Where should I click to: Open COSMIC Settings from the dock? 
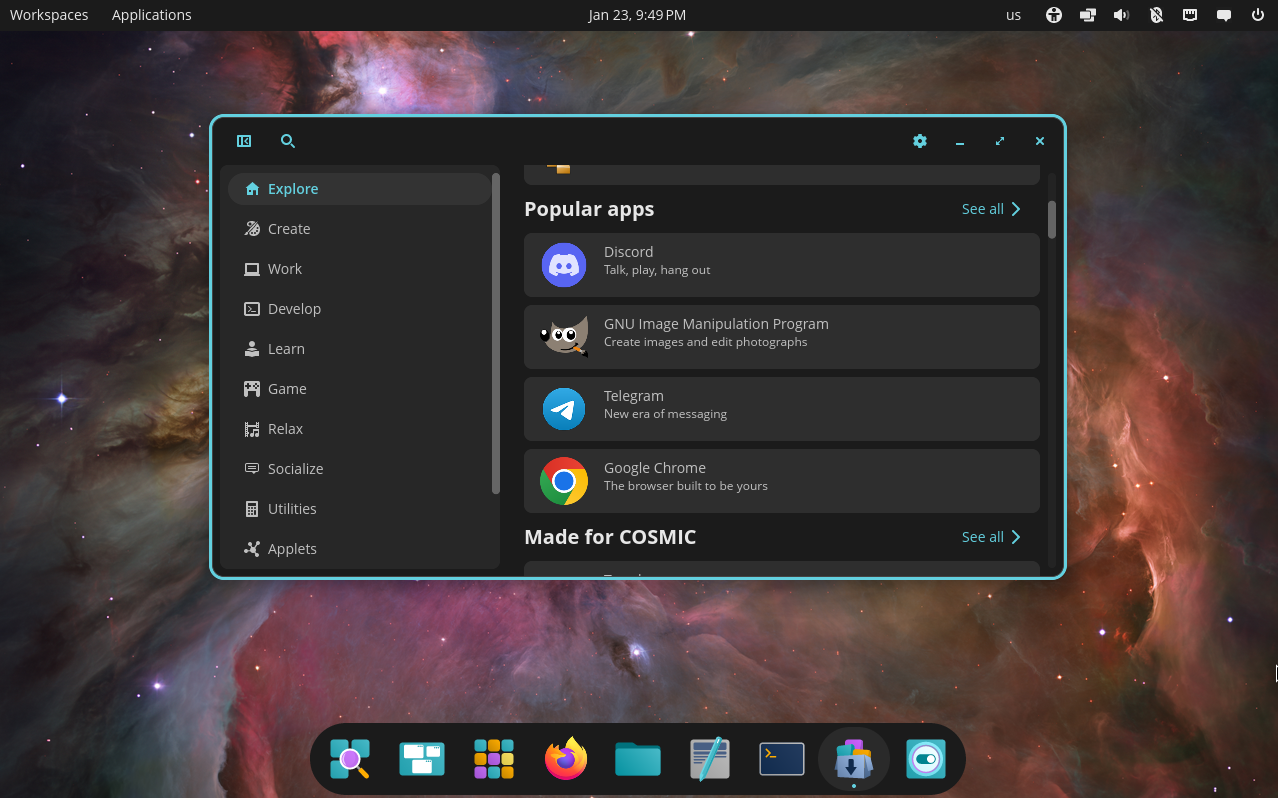[x=925, y=759]
